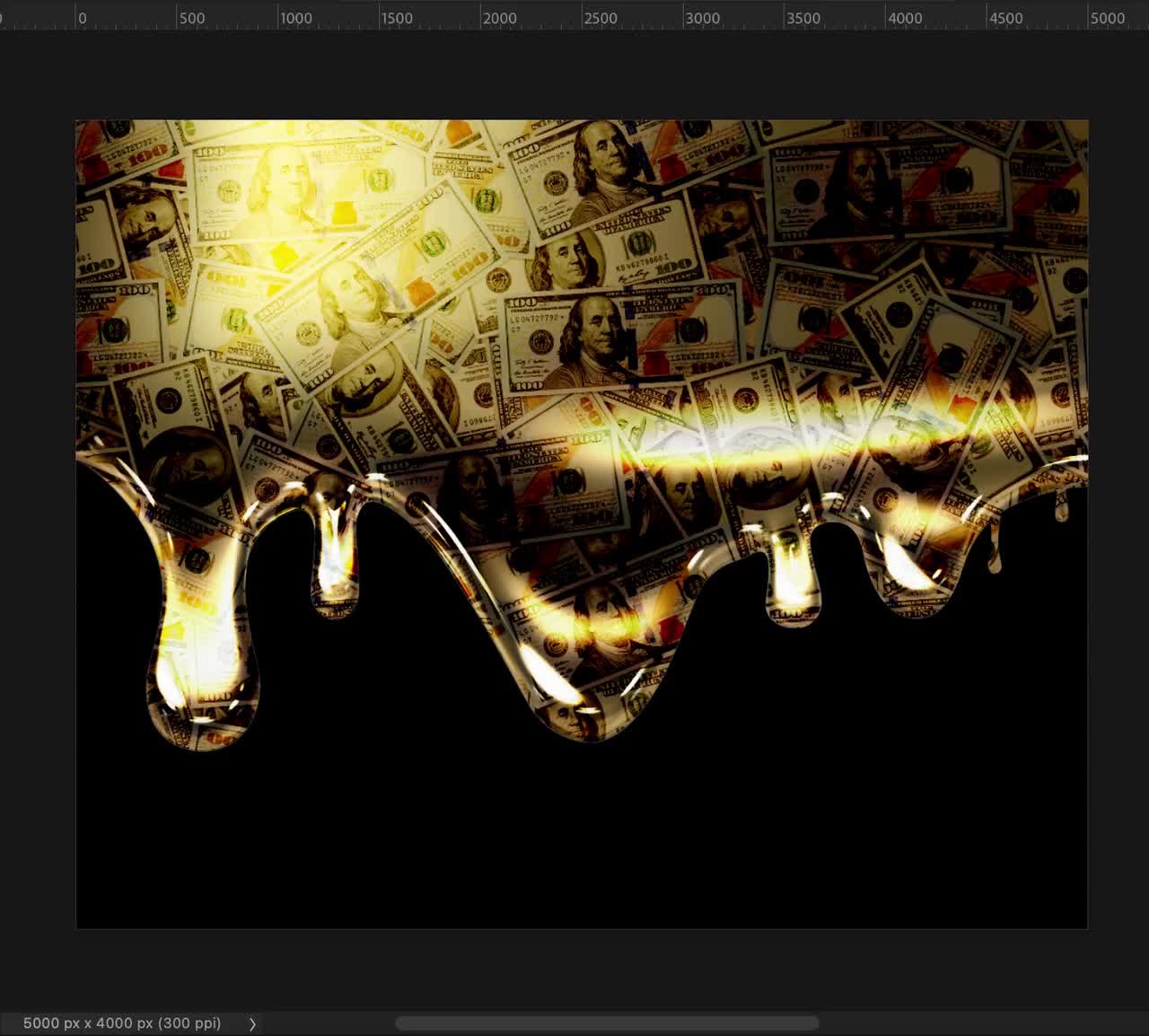Click the ruler mark labeled 2000
Image resolution: width=1149 pixels, height=1036 pixels.
(499, 18)
